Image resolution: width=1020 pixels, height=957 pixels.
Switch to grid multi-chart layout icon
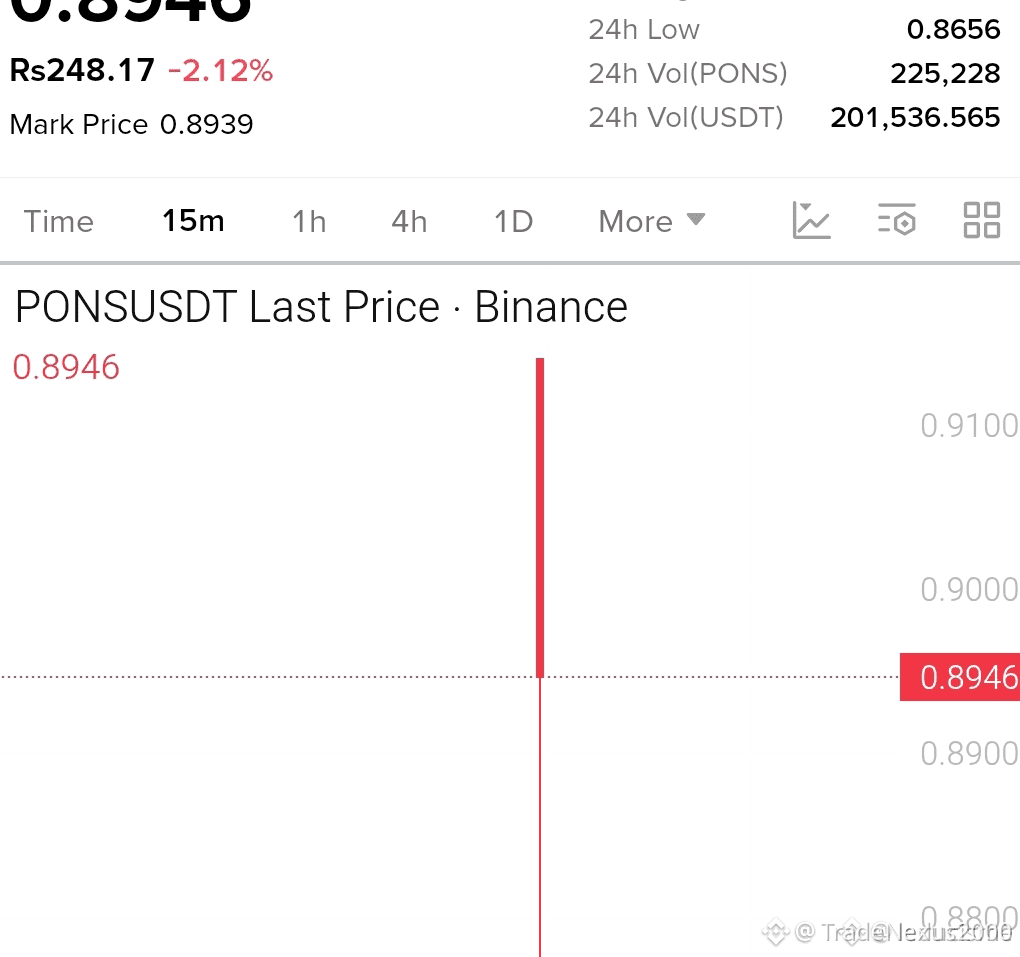pos(981,221)
